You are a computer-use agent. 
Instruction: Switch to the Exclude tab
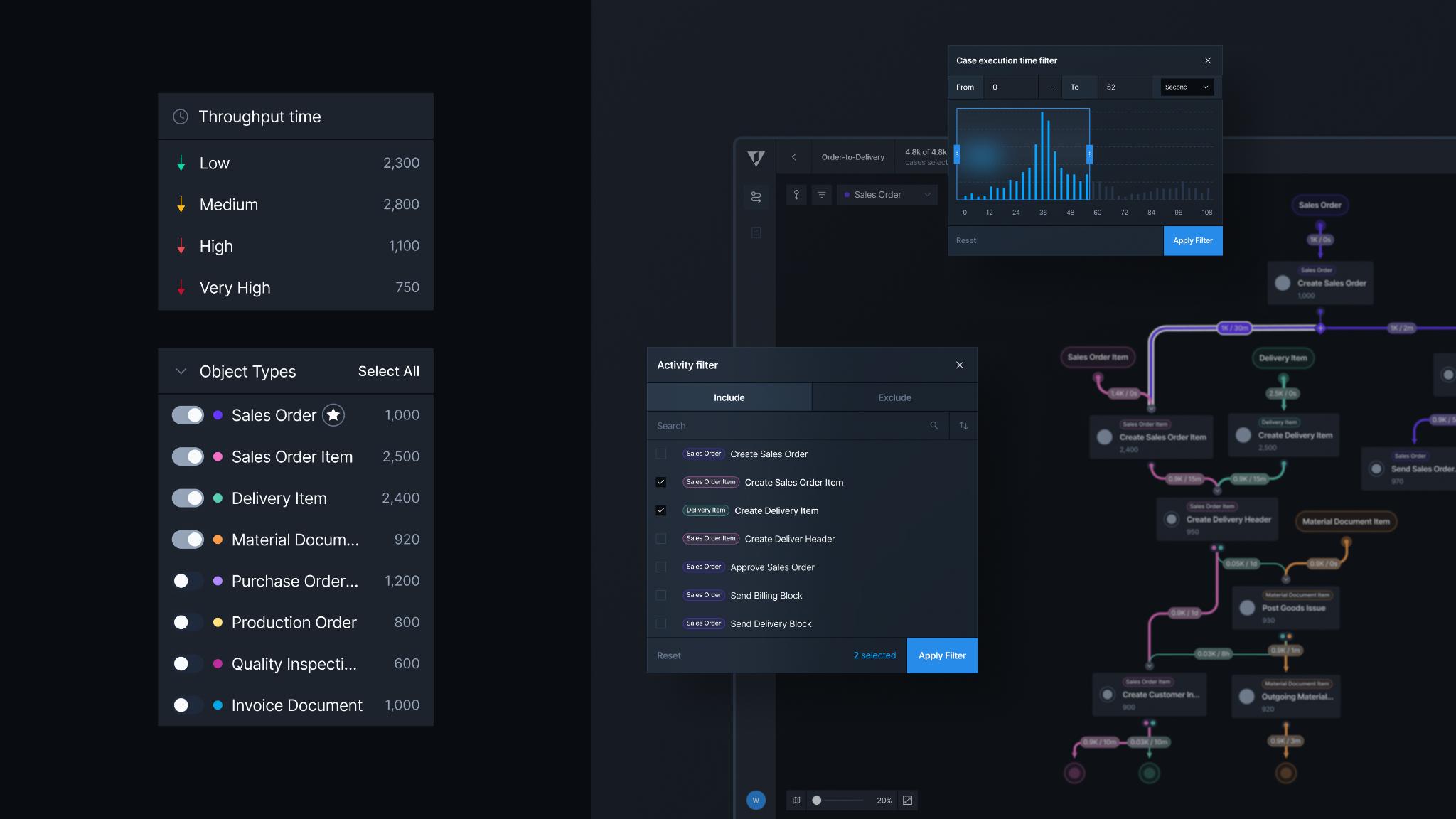(x=894, y=397)
